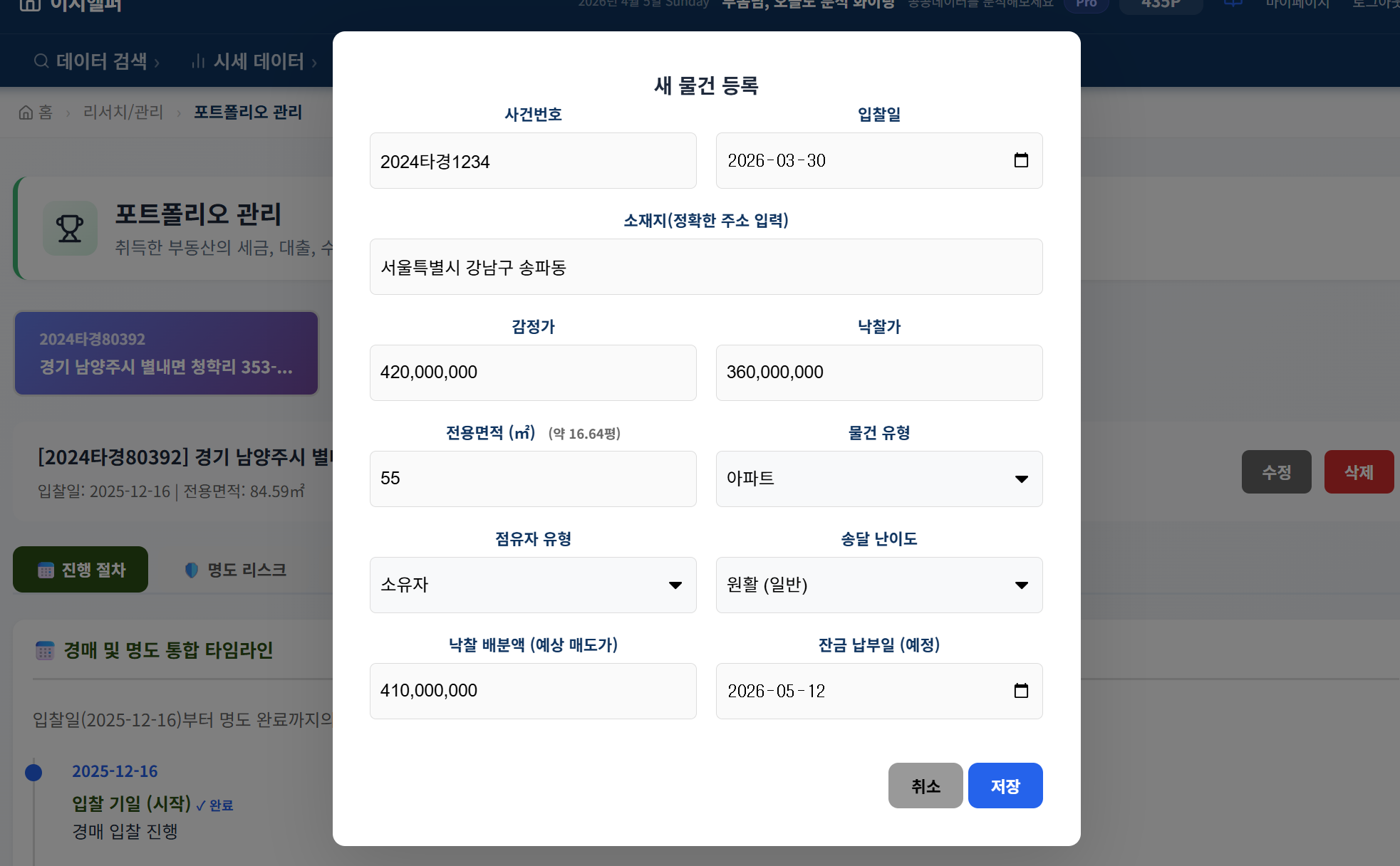Screen dimensions: 1400x866
Task: Switch to the 진행 절차 tab
Action: (x=81, y=569)
